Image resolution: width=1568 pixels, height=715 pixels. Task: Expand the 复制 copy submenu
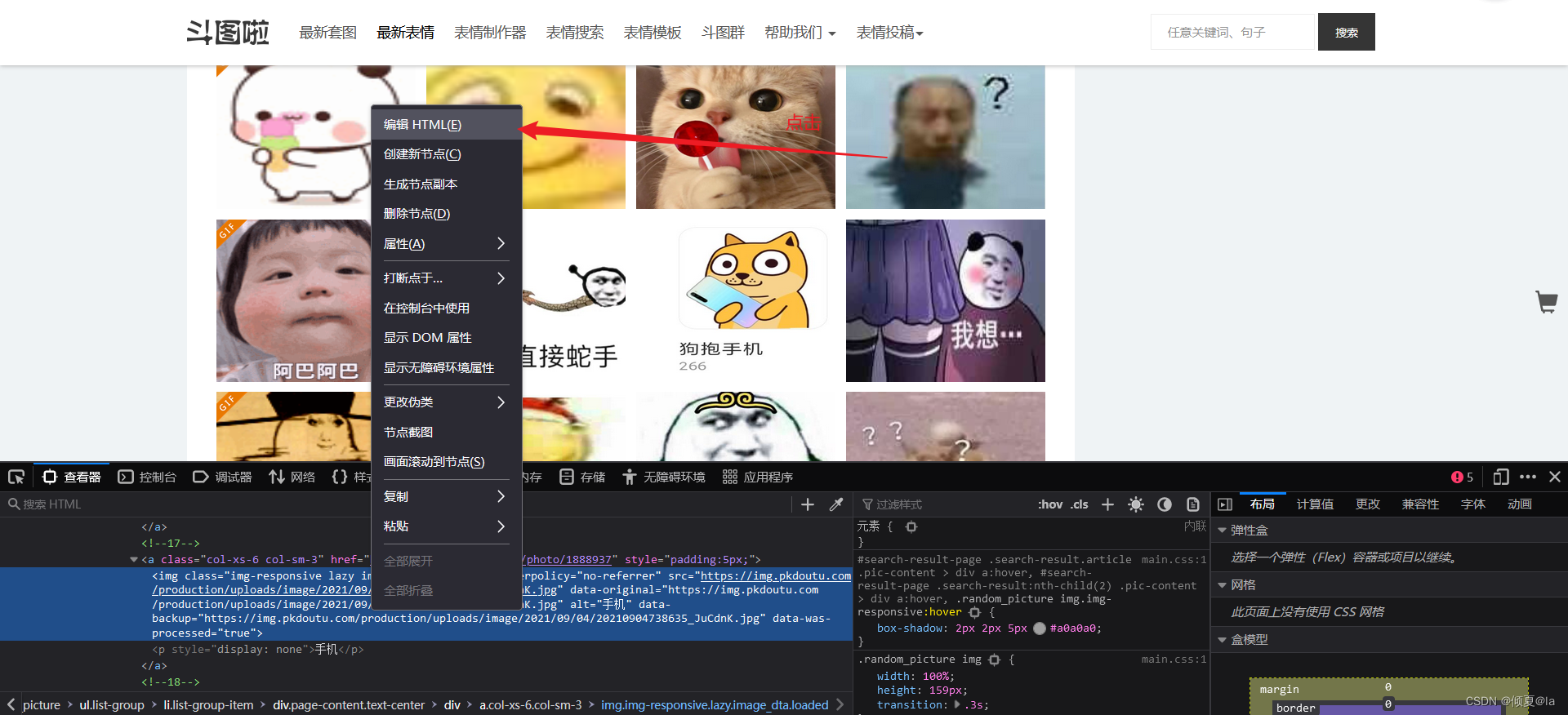coord(447,496)
